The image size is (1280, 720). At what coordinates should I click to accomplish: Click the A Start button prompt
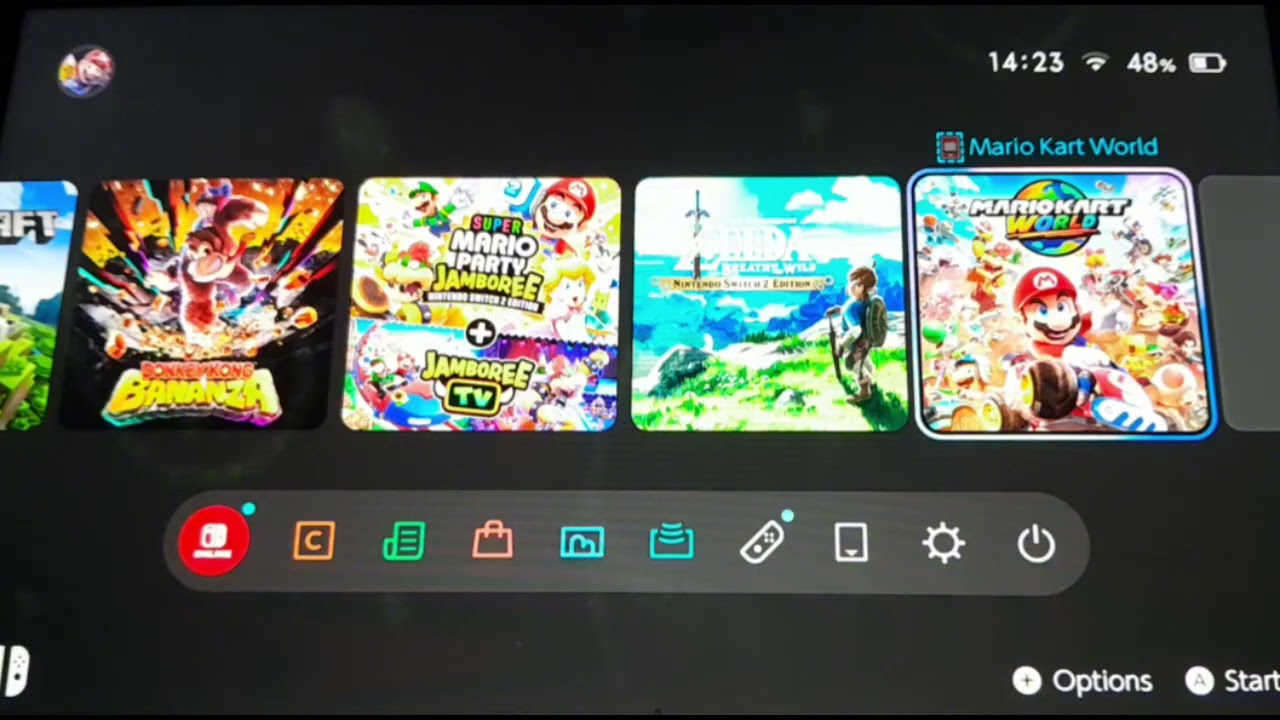pos(1232,681)
